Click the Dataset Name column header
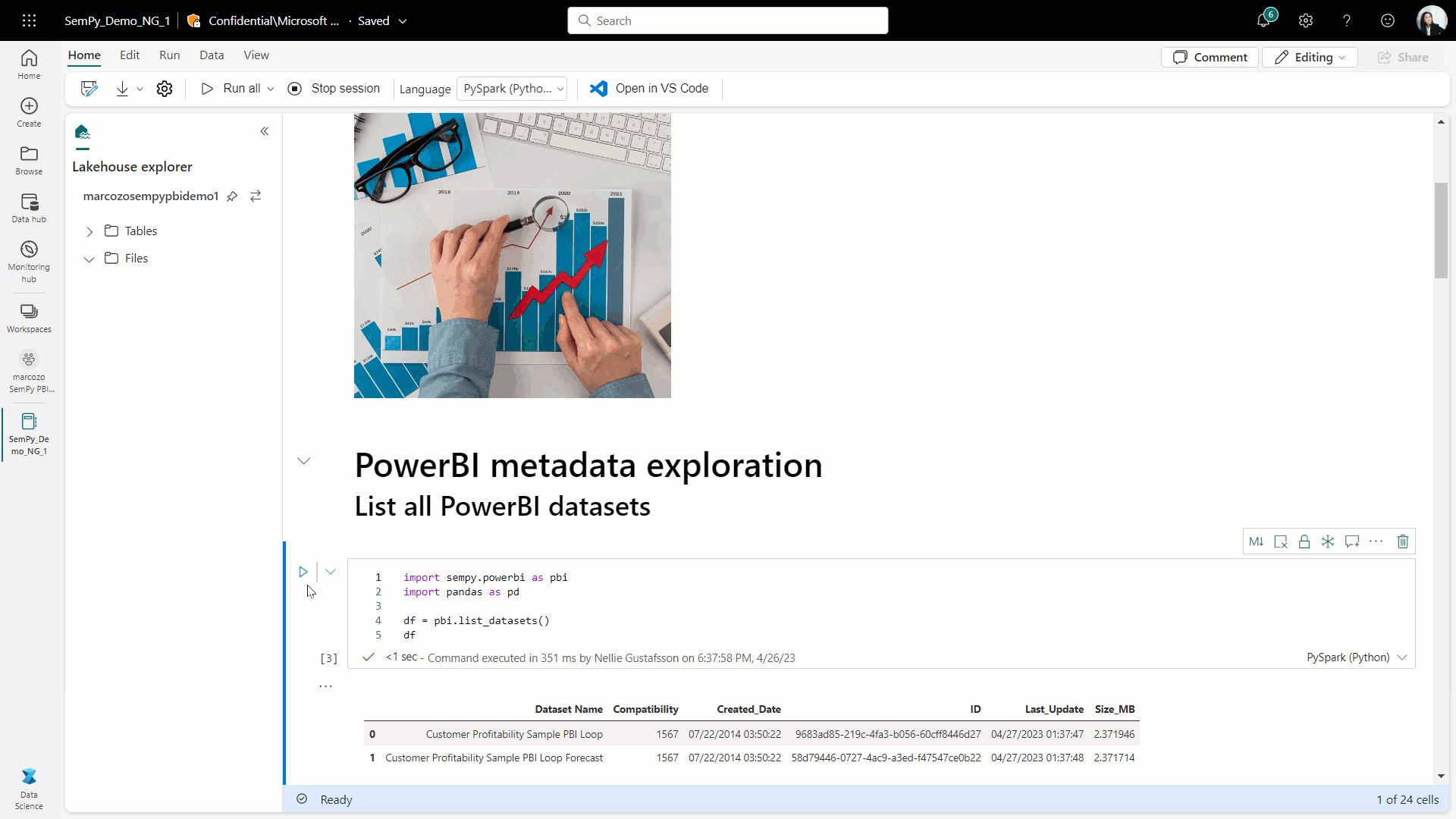This screenshot has width=1456, height=819. pos(569,710)
